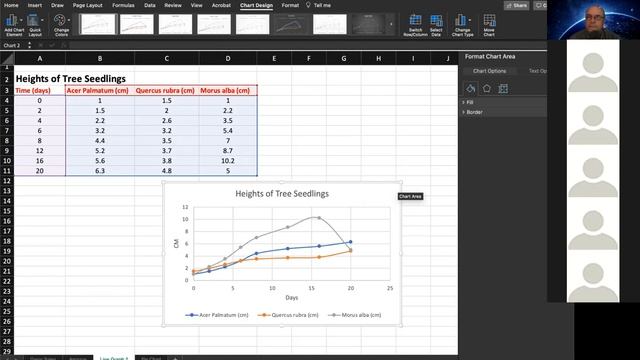The image size is (640, 360).
Task: Expand the chart styles gallery arrow
Action: pyautogui.click(x=391, y=24)
